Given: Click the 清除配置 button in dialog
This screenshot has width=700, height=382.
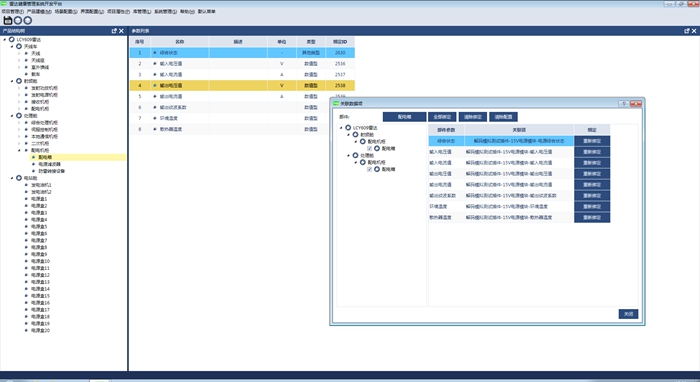Looking at the screenshot, I should [x=504, y=117].
